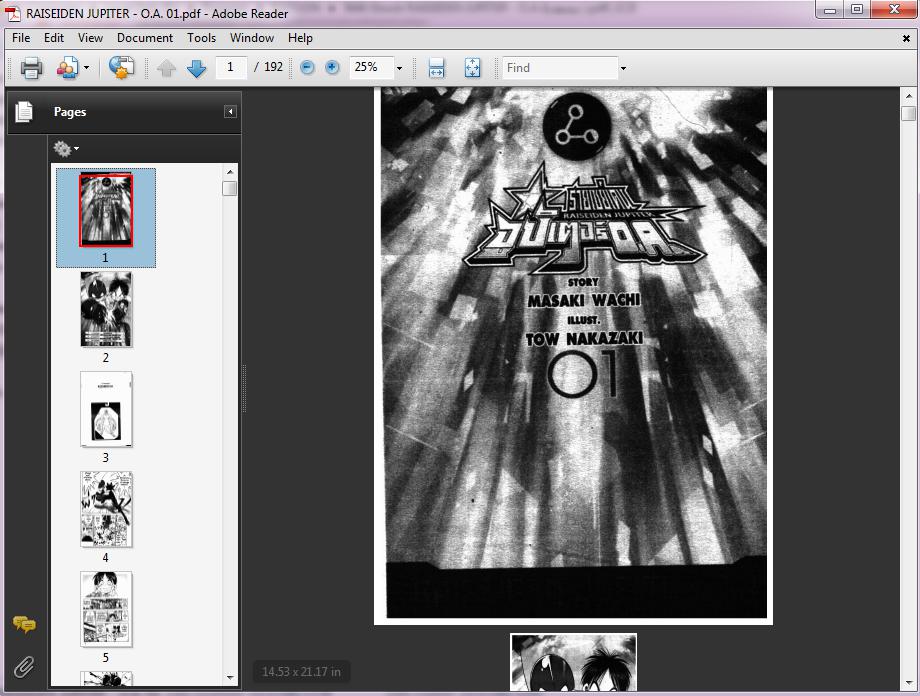Click the Adobe PDF icon in title bar
This screenshot has width=920, height=696.
click(12, 13)
